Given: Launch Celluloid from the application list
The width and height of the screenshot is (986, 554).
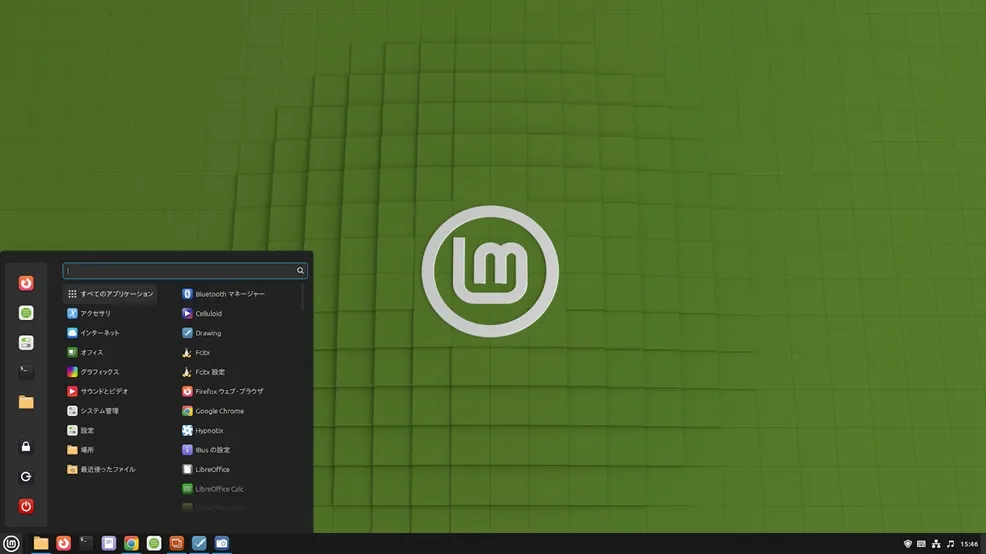Looking at the screenshot, I should pyautogui.click(x=209, y=313).
